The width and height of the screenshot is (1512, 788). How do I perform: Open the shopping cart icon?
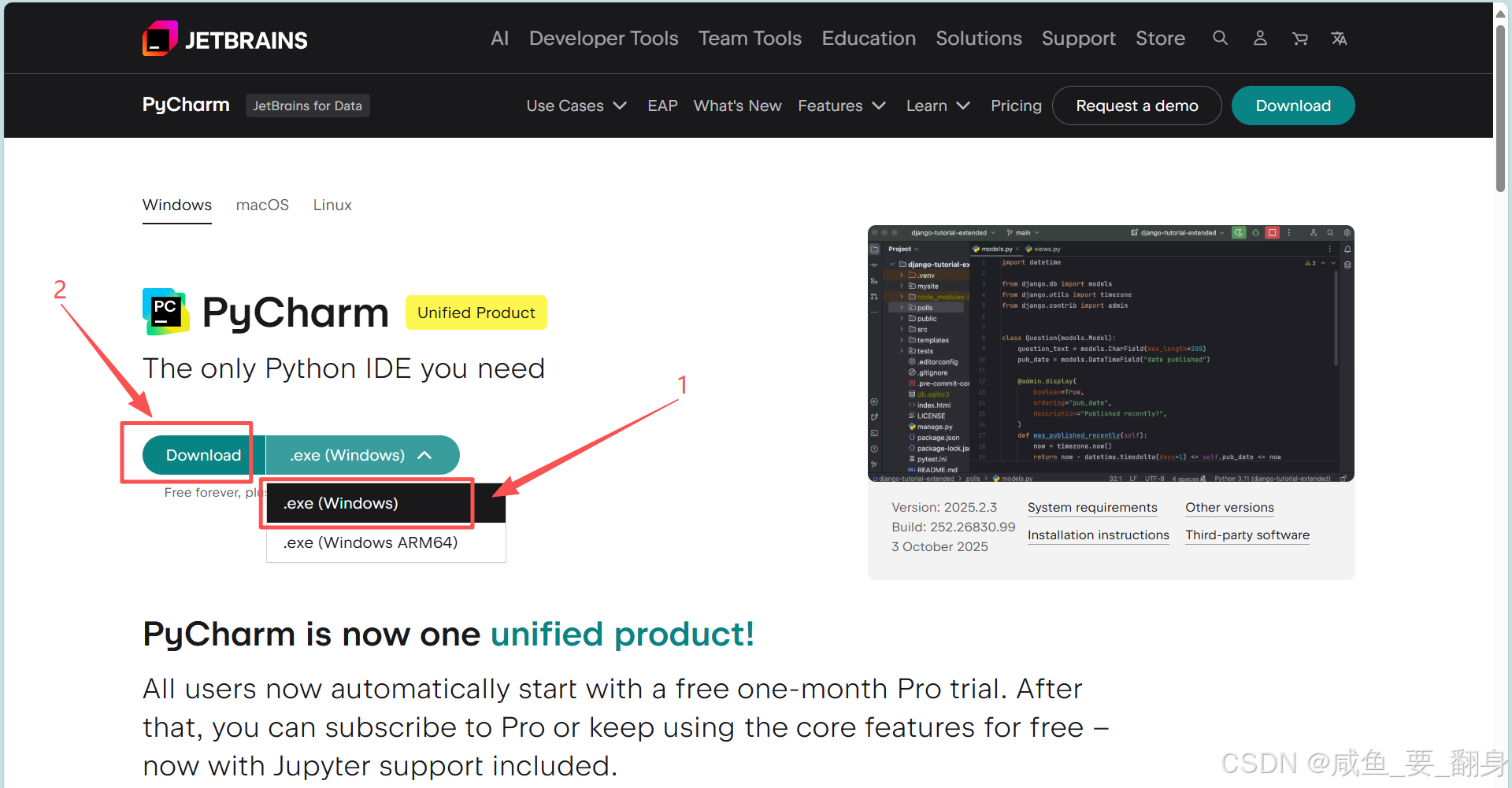pos(1299,38)
